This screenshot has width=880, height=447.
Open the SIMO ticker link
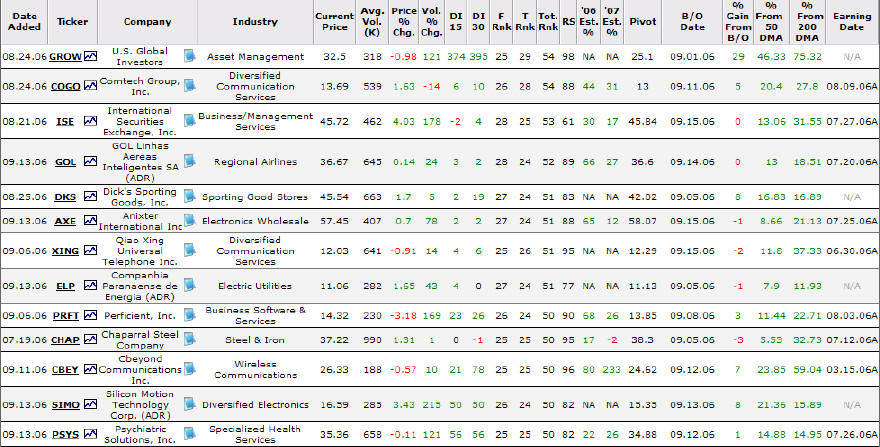point(66,405)
